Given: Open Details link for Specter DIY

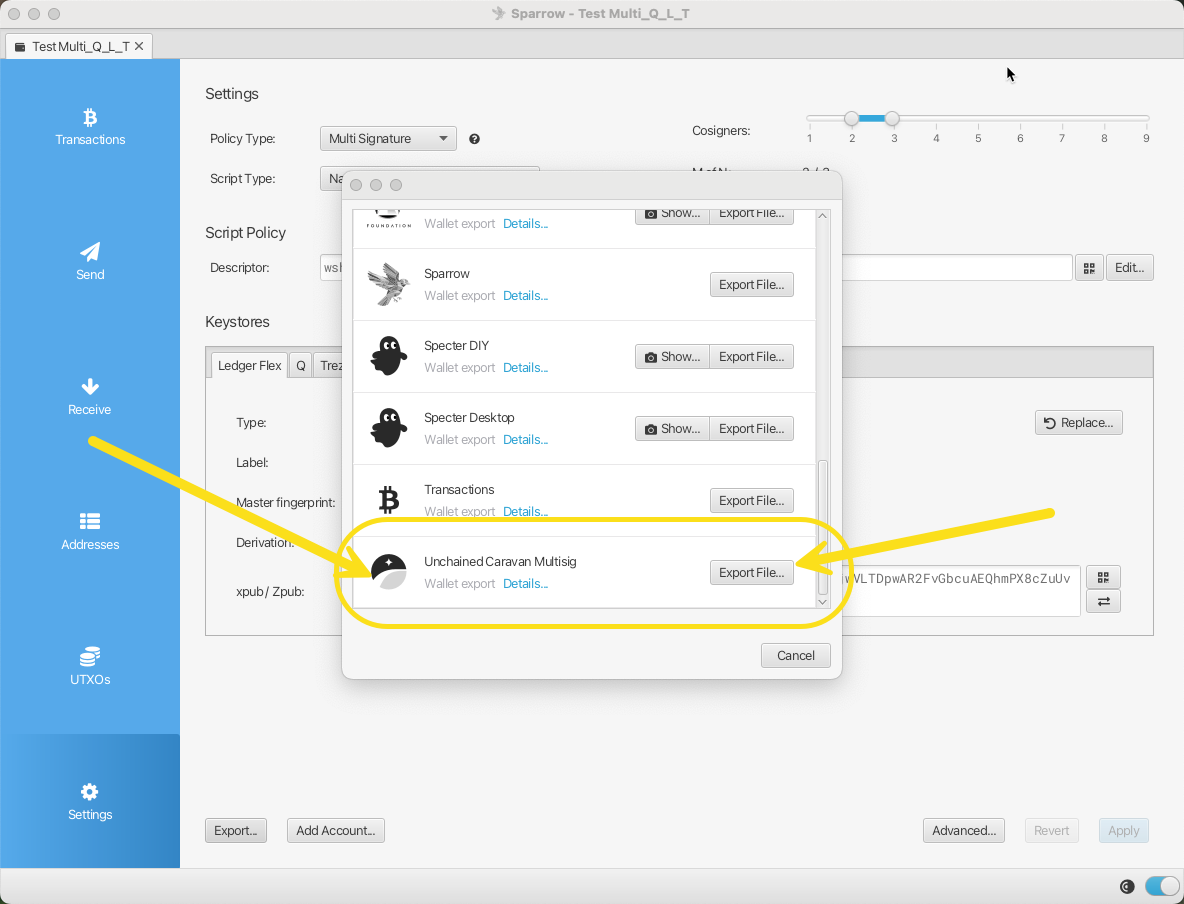Looking at the screenshot, I should [525, 368].
